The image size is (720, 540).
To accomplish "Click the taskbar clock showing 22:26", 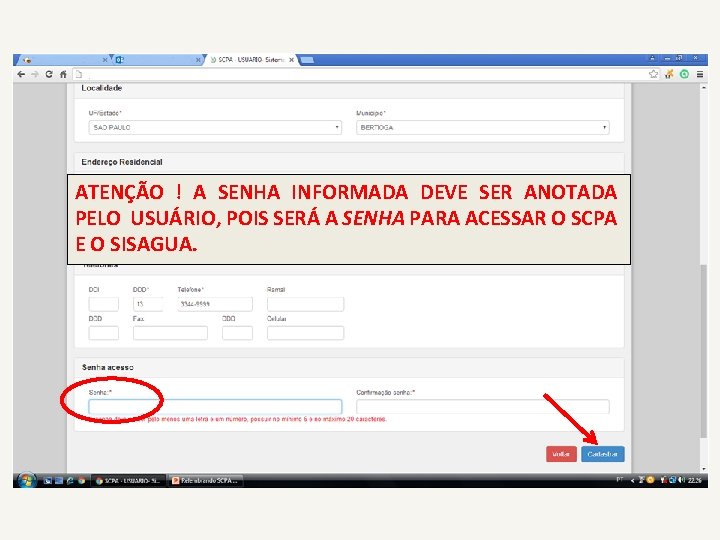I will click(x=695, y=480).
